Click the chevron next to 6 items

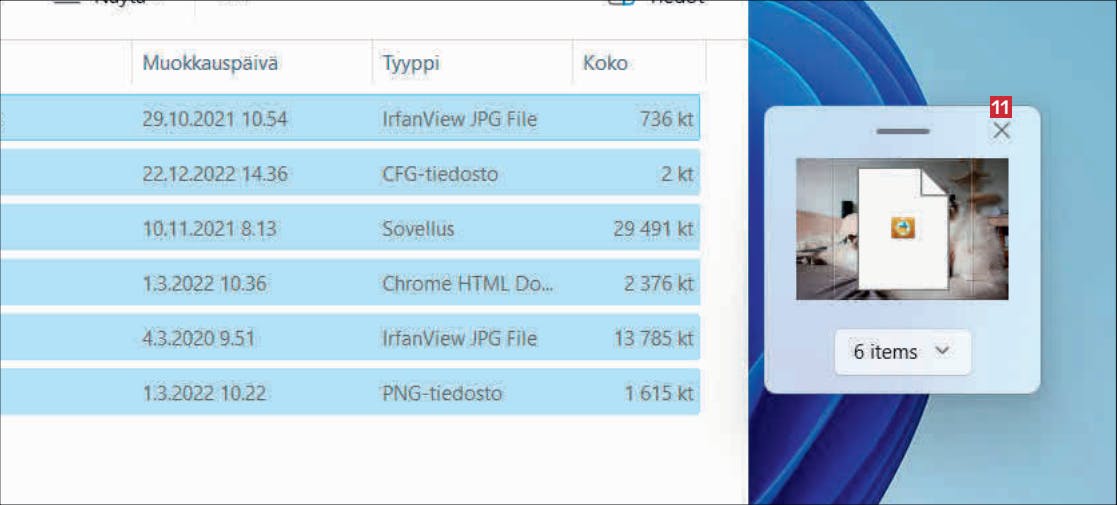942,351
